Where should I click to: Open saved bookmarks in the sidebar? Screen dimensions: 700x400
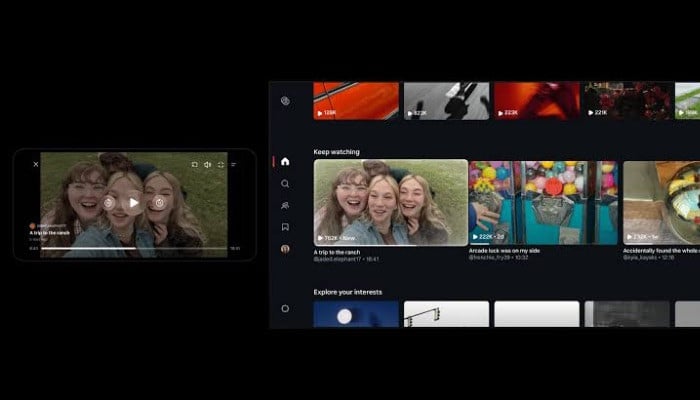coord(285,227)
